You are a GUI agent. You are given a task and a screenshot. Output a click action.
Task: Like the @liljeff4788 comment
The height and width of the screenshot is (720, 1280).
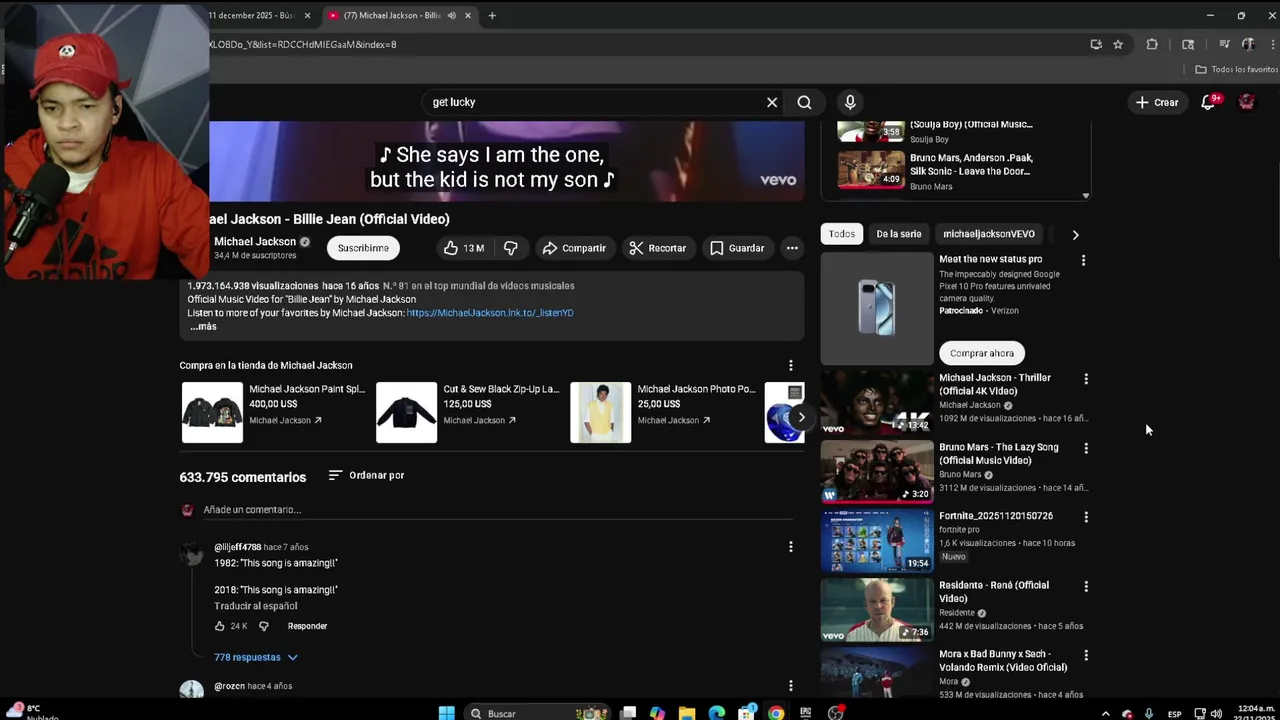[220, 626]
